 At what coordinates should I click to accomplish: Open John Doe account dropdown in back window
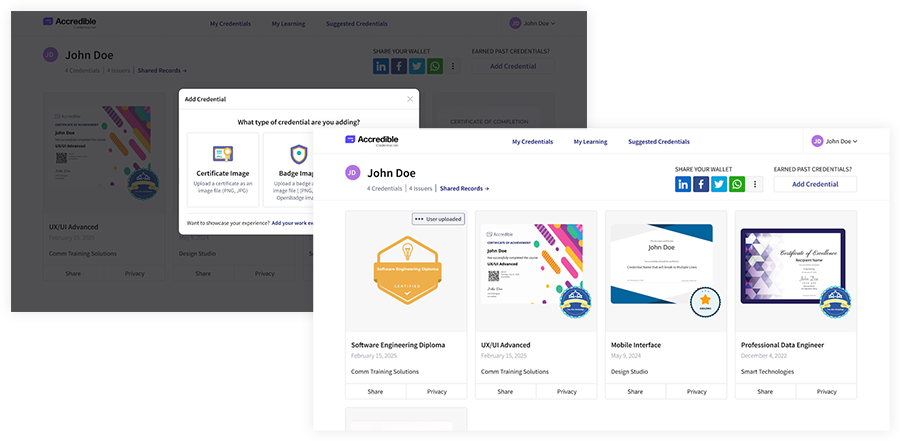[x=532, y=23]
